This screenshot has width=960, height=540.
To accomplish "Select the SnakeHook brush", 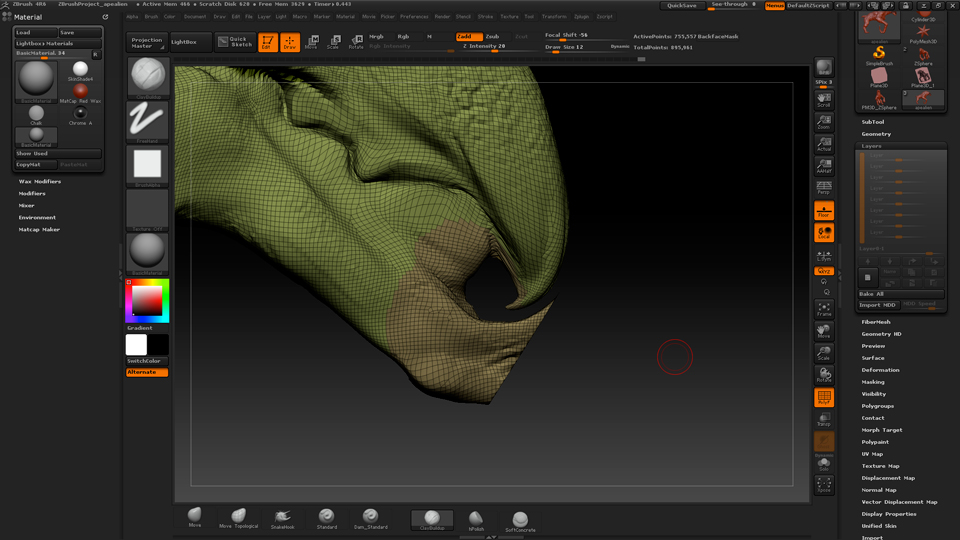I will point(283,519).
